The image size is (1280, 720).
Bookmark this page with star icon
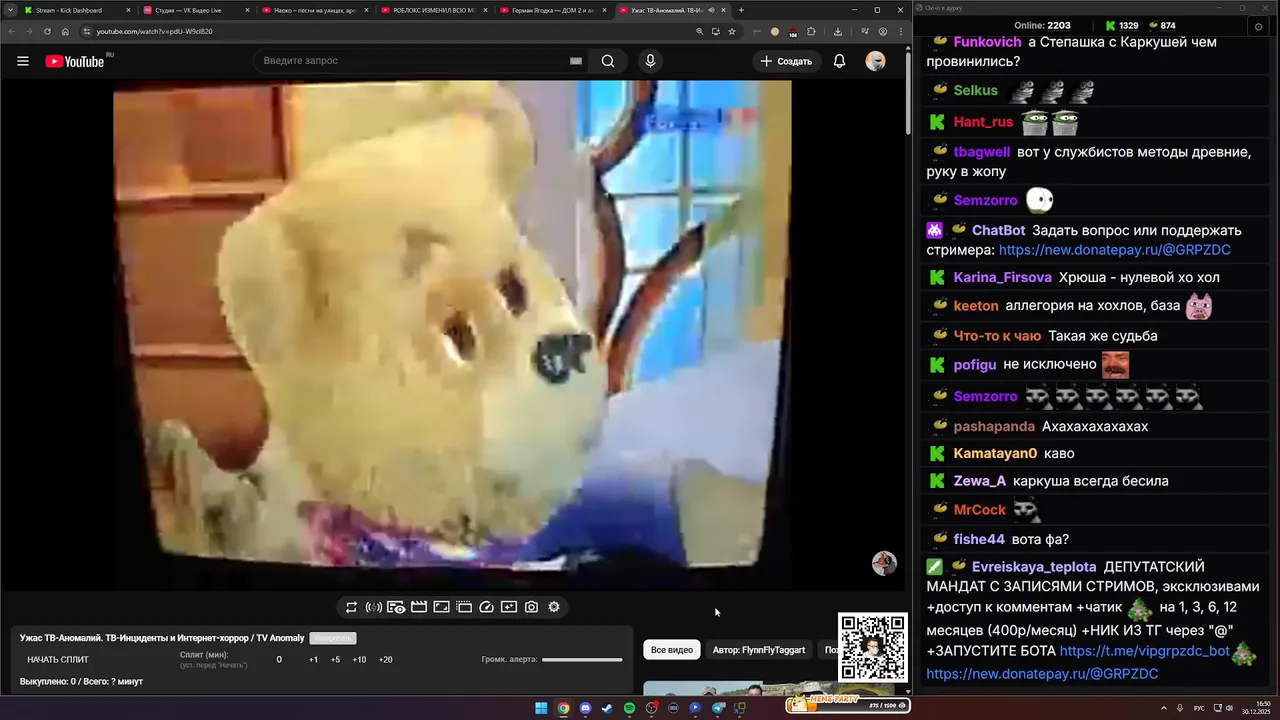pyautogui.click(x=732, y=31)
